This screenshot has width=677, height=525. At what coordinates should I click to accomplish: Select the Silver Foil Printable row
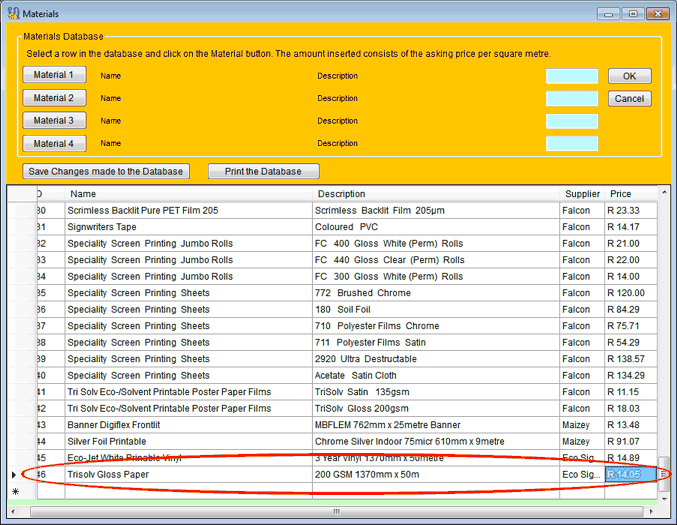(x=188, y=441)
